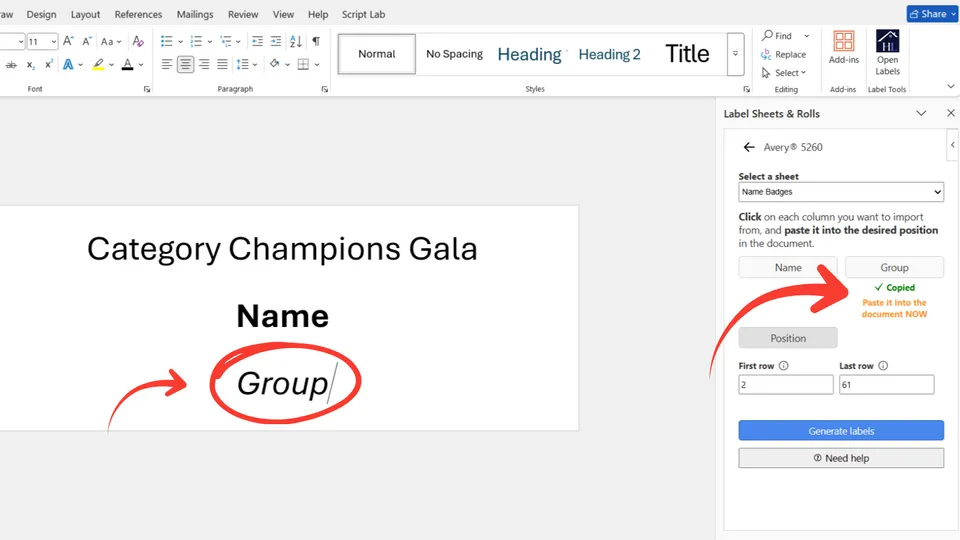This screenshot has height=540, width=960.
Task: Increase paragraph indent
Action: click(276, 41)
